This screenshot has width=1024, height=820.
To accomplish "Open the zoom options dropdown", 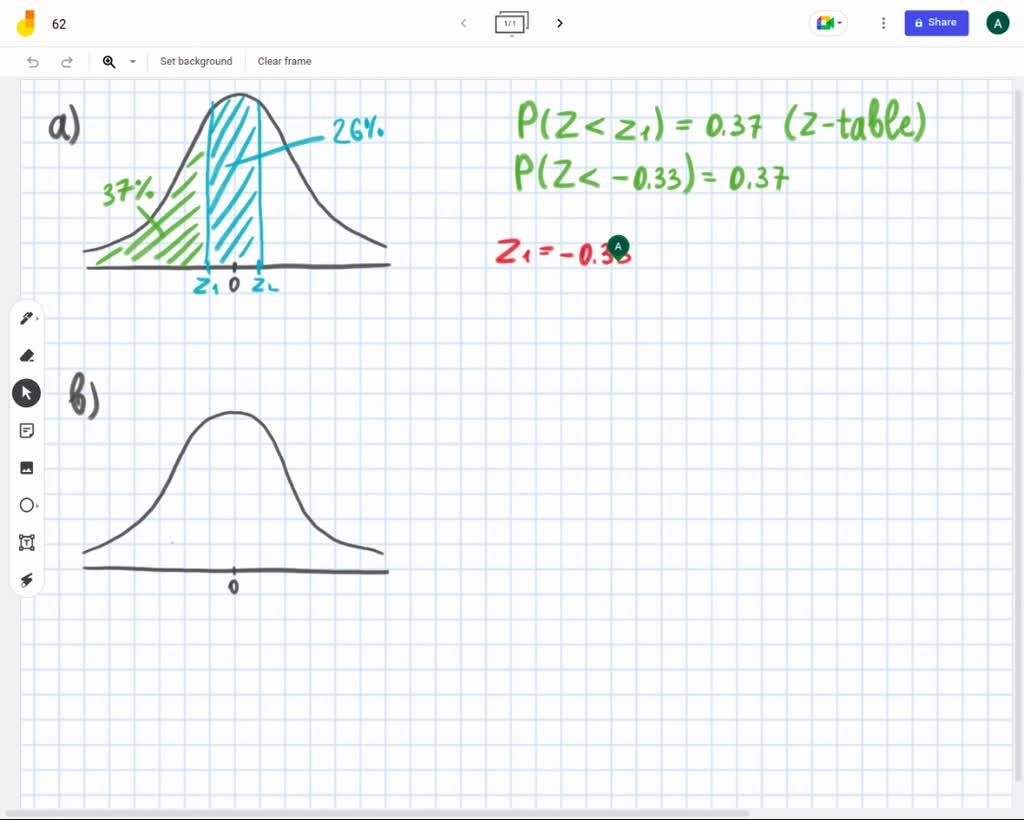I will [x=132, y=61].
